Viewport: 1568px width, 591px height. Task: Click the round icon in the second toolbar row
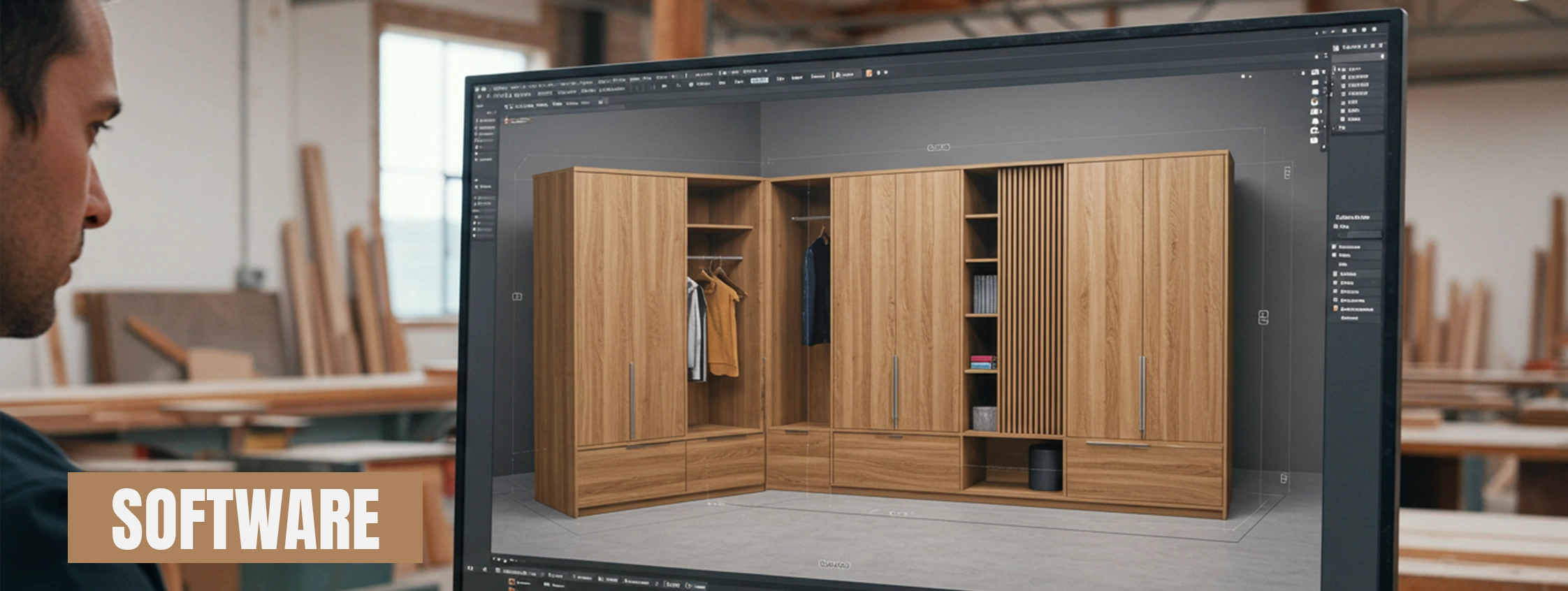coord(690,85)
